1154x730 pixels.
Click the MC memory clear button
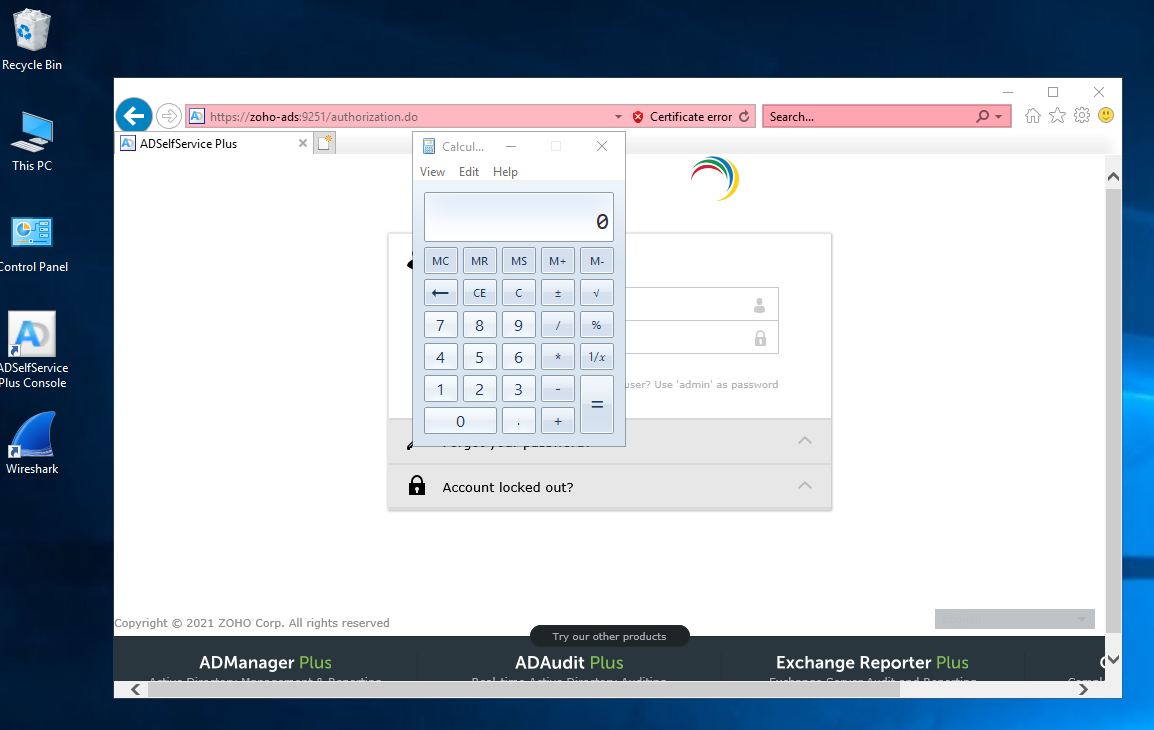click(440, 261)
